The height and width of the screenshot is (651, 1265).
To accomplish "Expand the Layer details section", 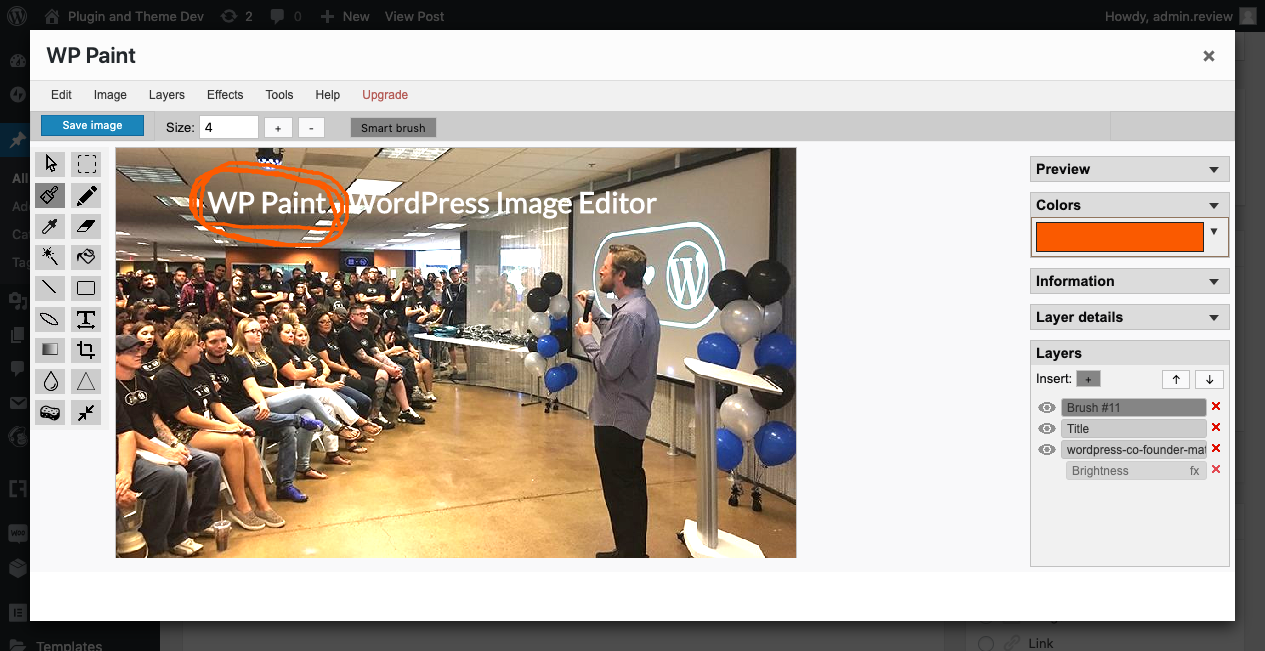I will click(1129, 316).
